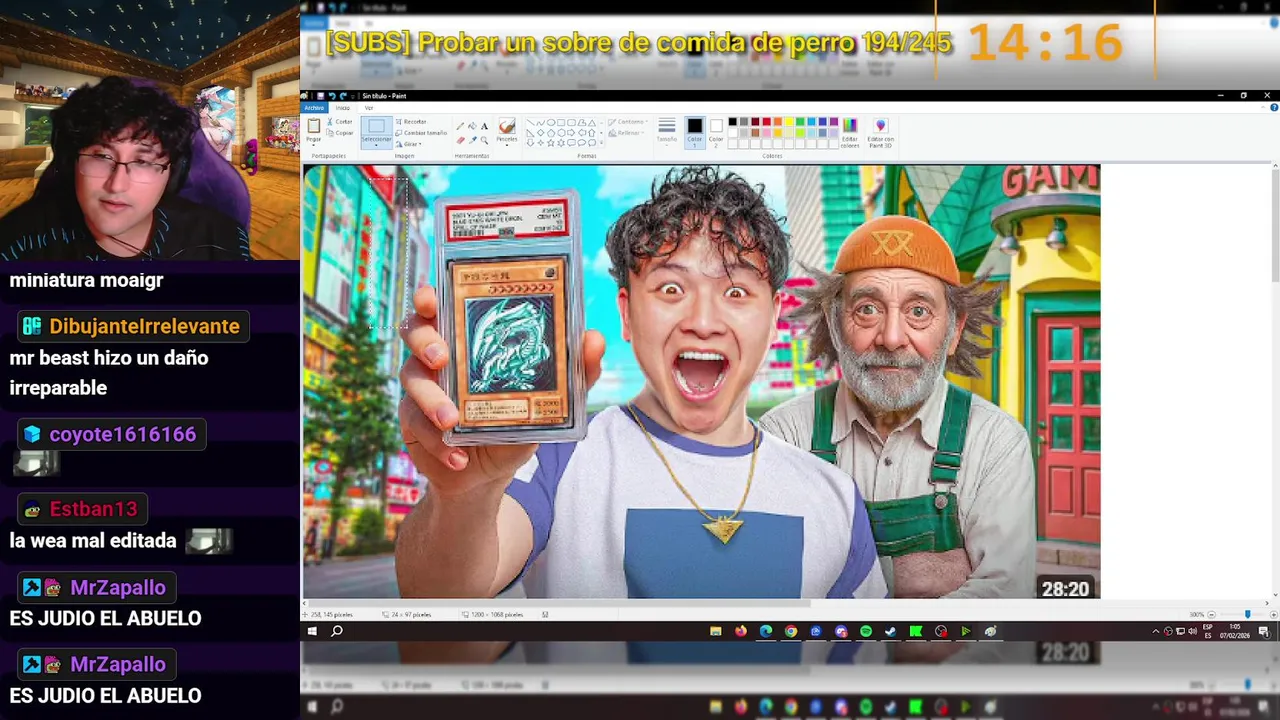Choose the Triangle shape in Formas

pyautogui.click(x=592, y=123)
